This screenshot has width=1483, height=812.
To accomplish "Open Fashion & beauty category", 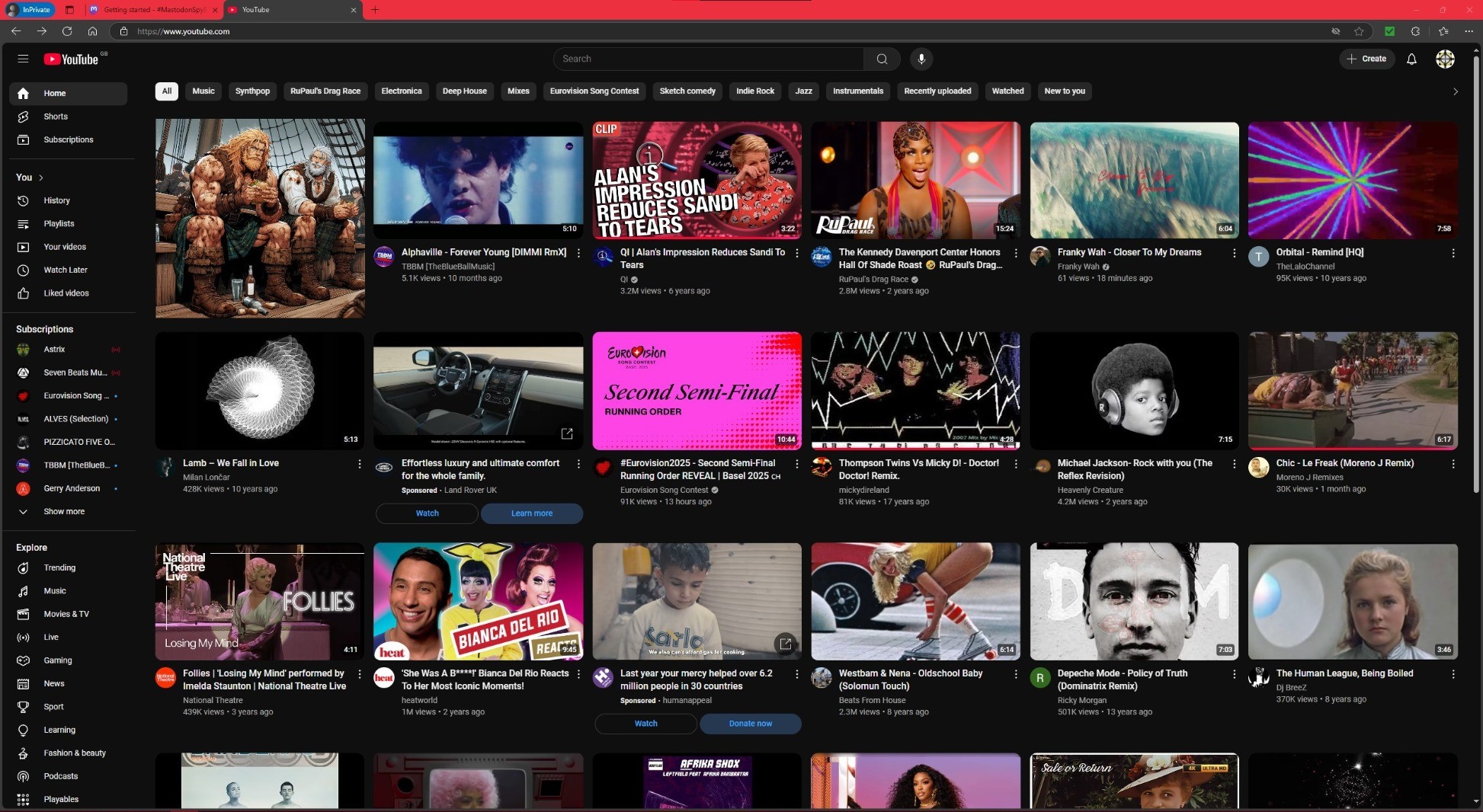I will 68,753.
